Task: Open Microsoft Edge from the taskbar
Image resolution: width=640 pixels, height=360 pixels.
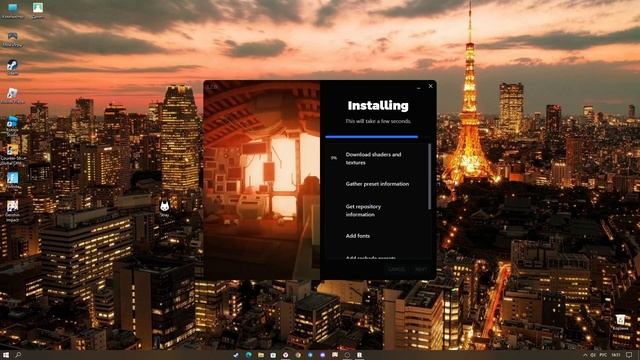Action: pos(248,355)
